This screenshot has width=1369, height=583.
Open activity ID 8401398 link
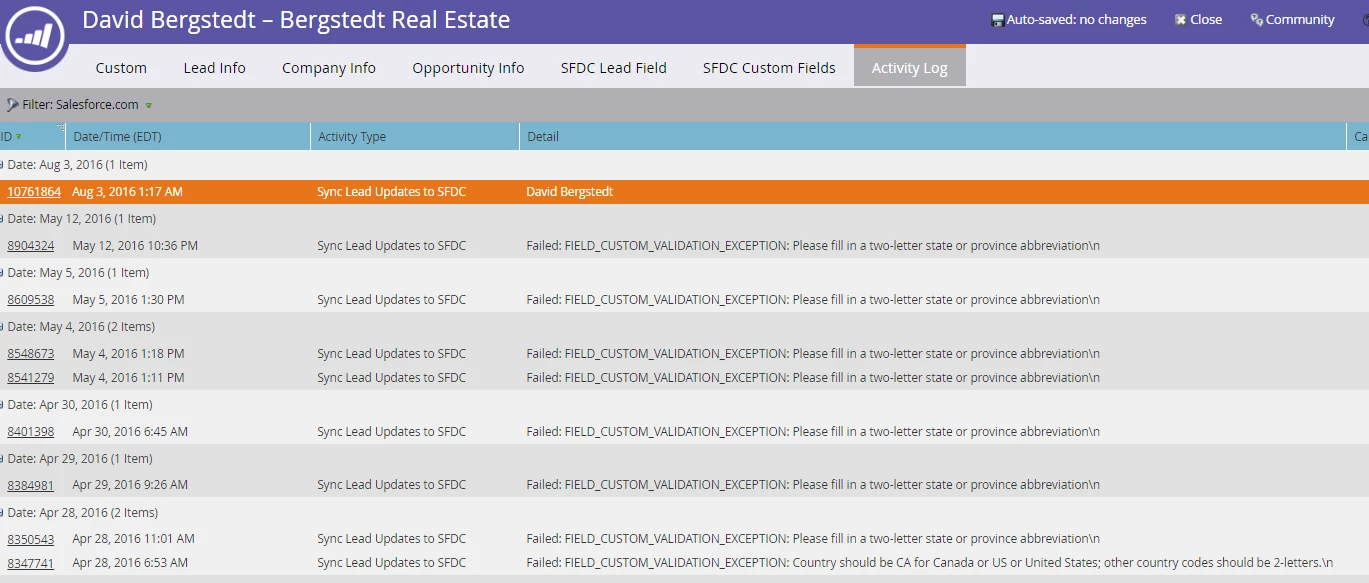31,432
